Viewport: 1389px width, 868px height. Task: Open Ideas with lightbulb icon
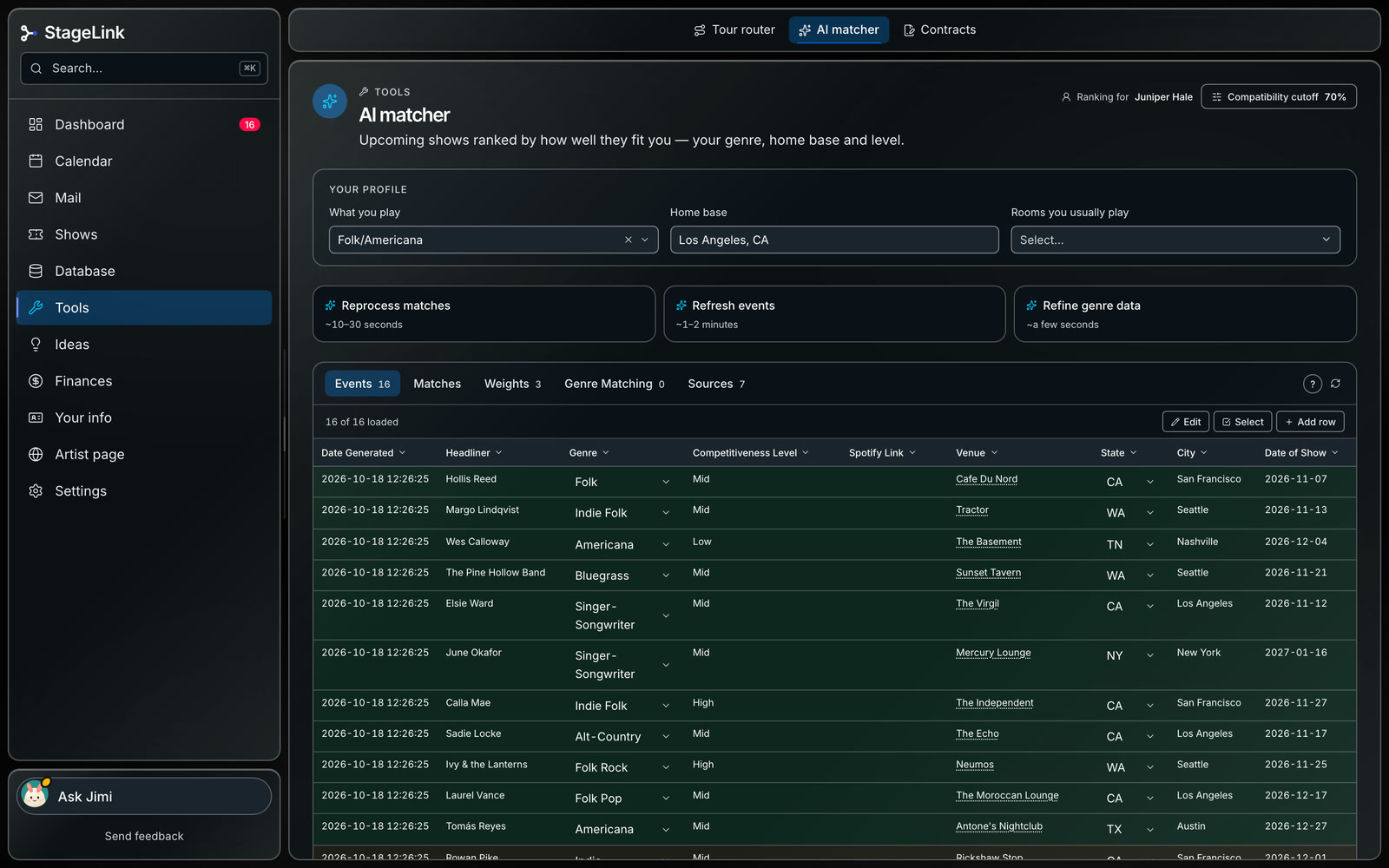click(x=144, y=345)
